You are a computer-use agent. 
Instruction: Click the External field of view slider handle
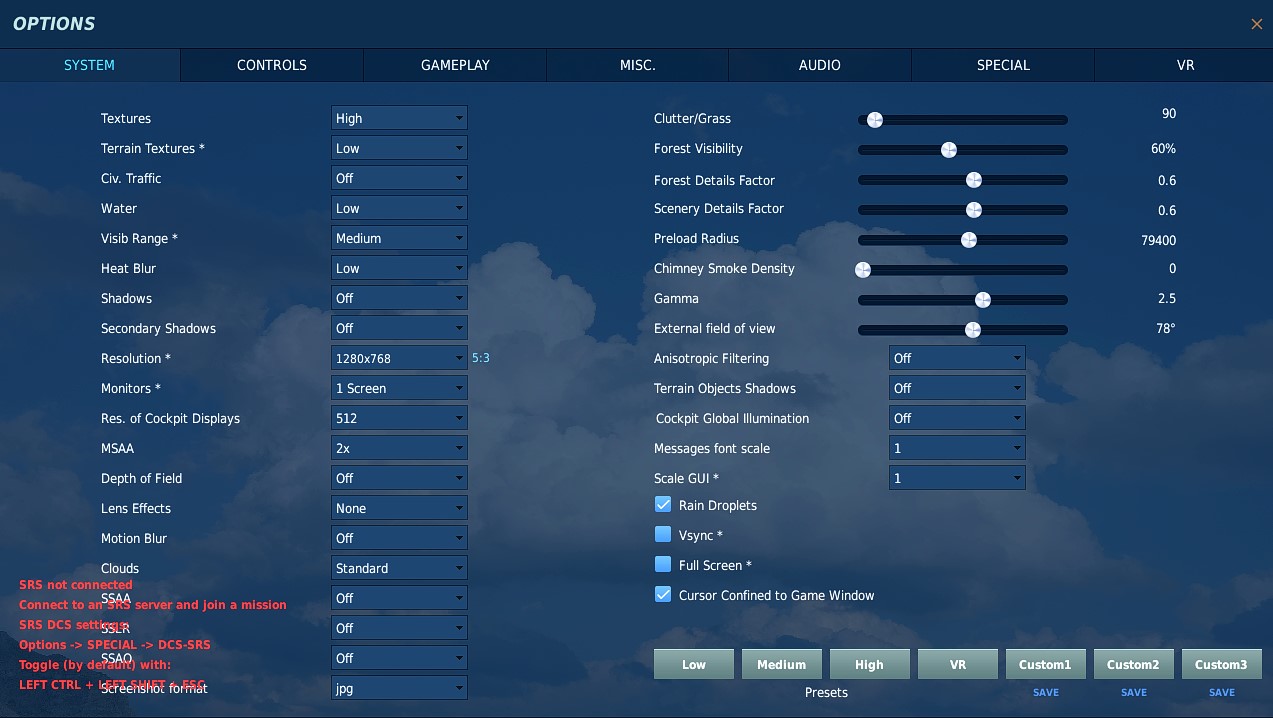coord(972,330)
